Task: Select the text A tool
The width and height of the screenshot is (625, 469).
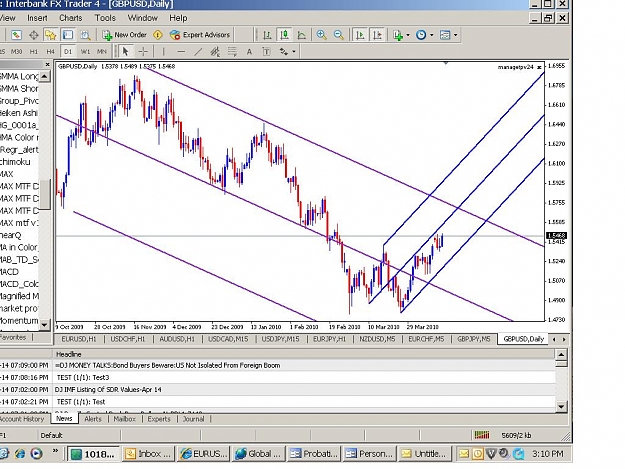Action: click(x=249, y=51)
